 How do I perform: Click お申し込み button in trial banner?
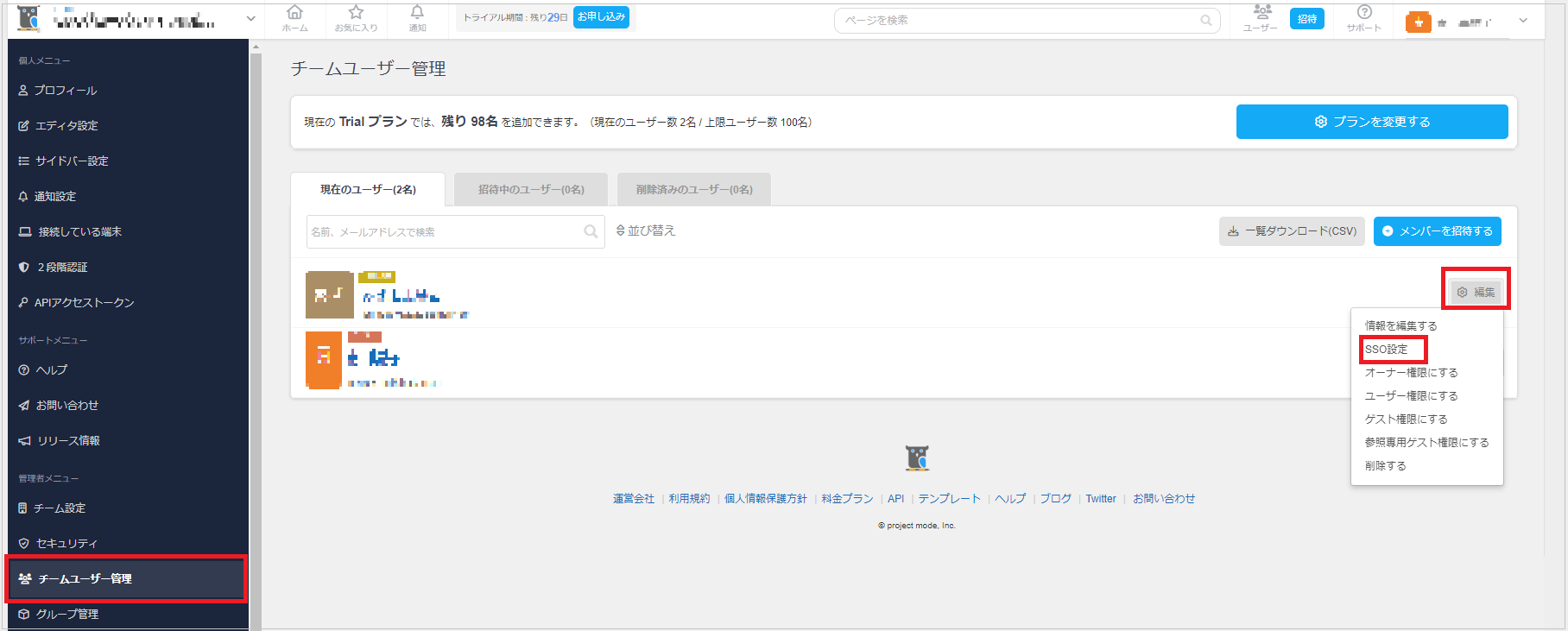[x=601, y=17]
